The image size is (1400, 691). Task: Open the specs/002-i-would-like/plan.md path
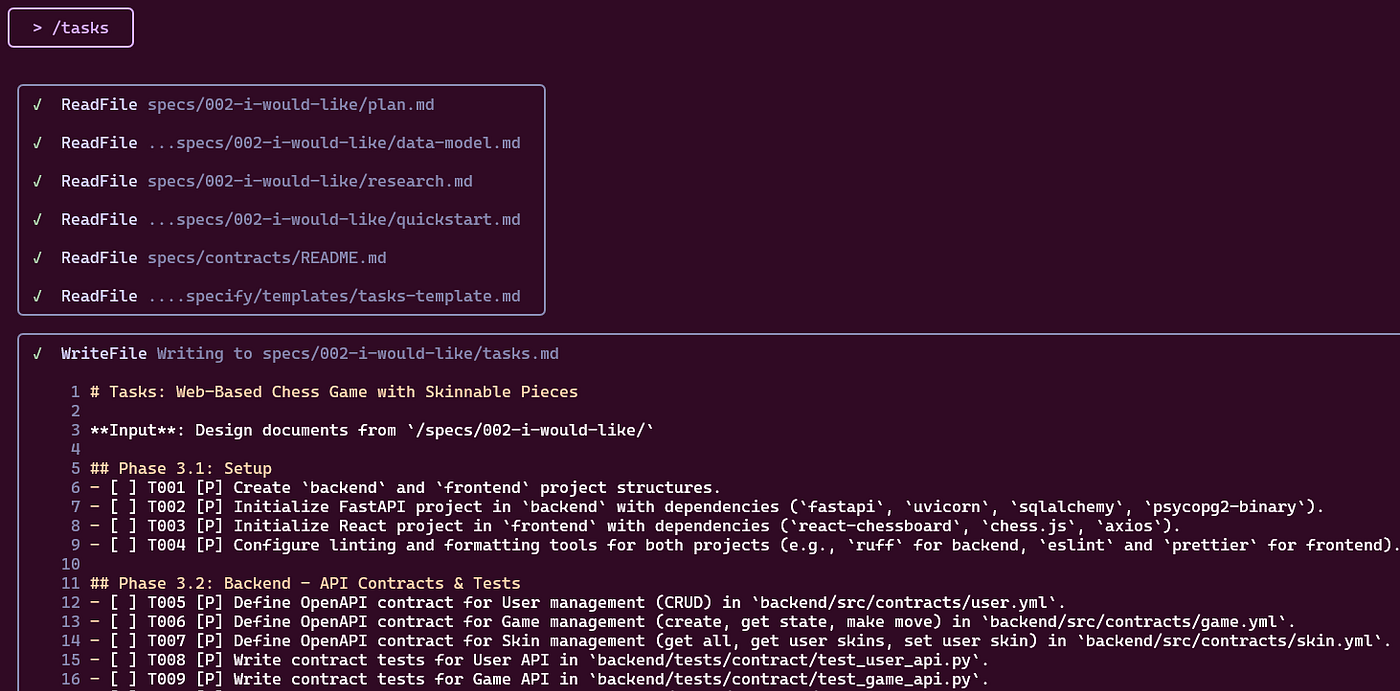point(291,105)
